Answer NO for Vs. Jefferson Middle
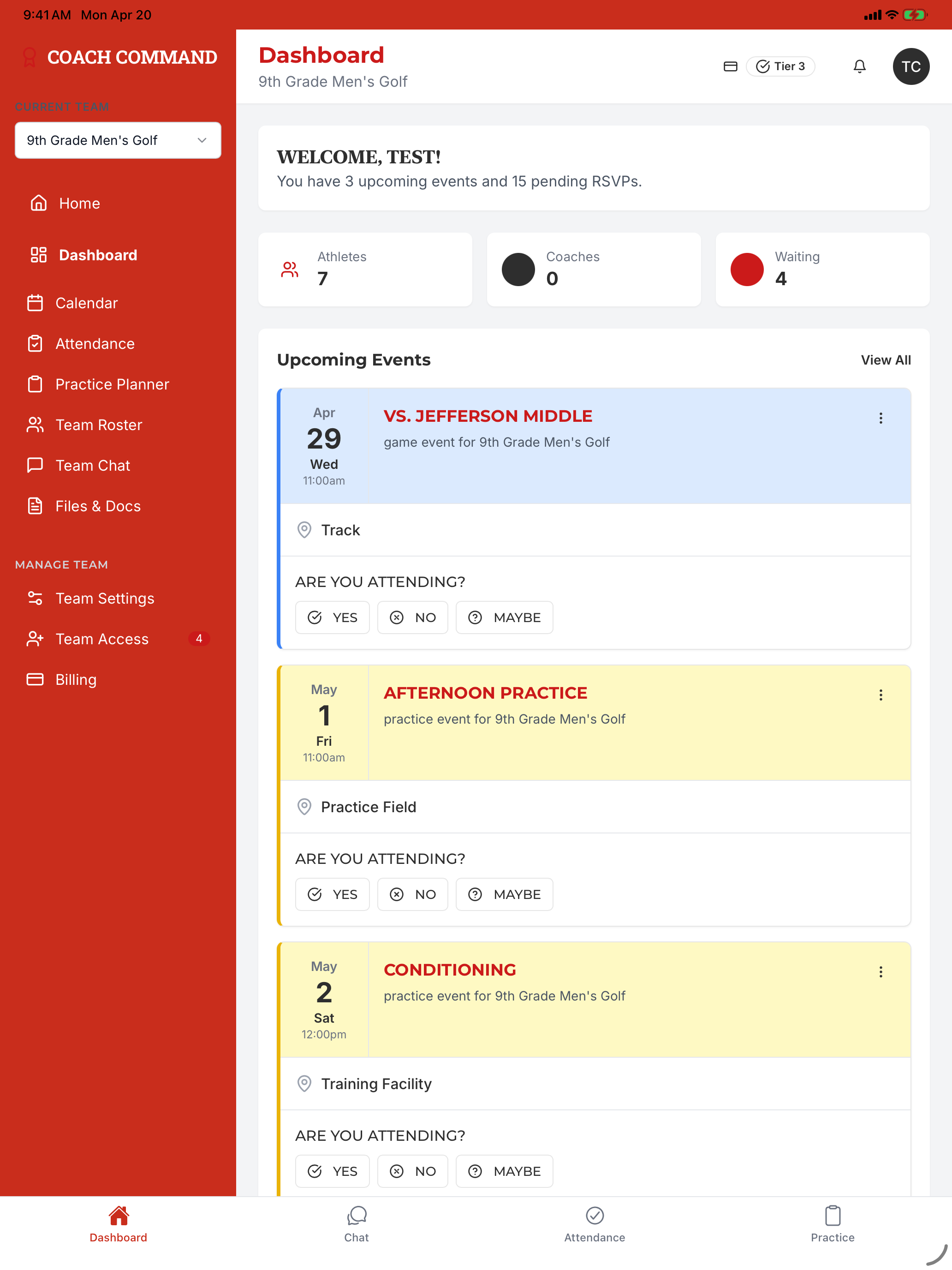The height and width of the screenshot is (1270, 952). tap(413, 618)
